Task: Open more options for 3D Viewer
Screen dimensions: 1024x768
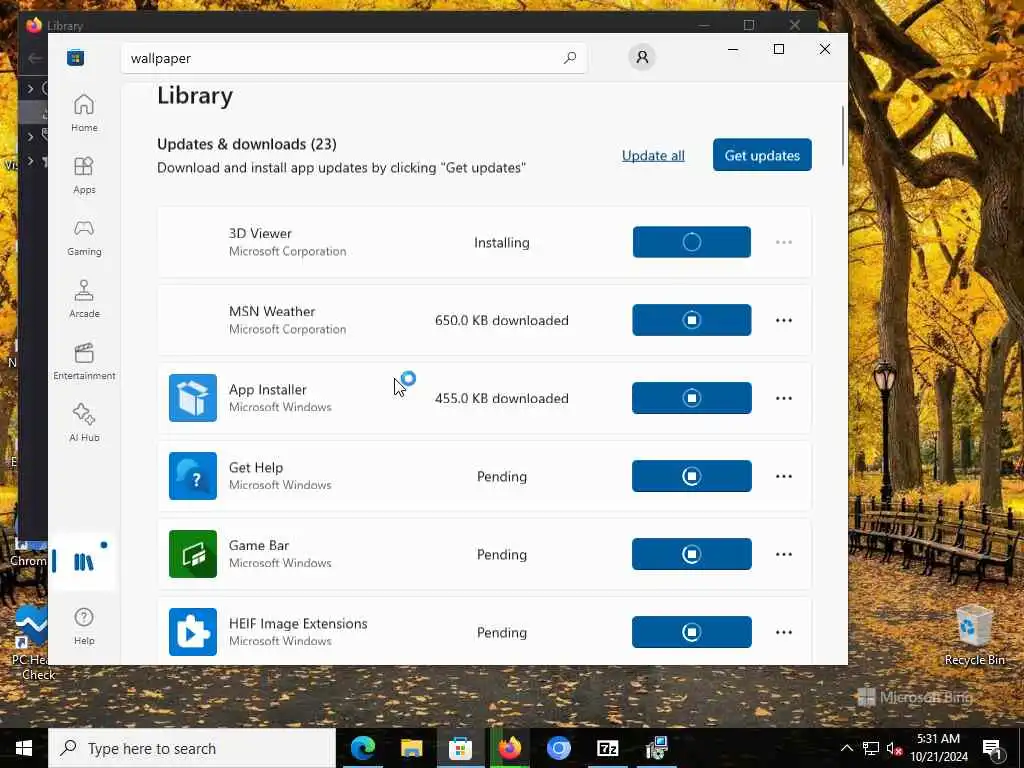Action: (x=784, y=242)
